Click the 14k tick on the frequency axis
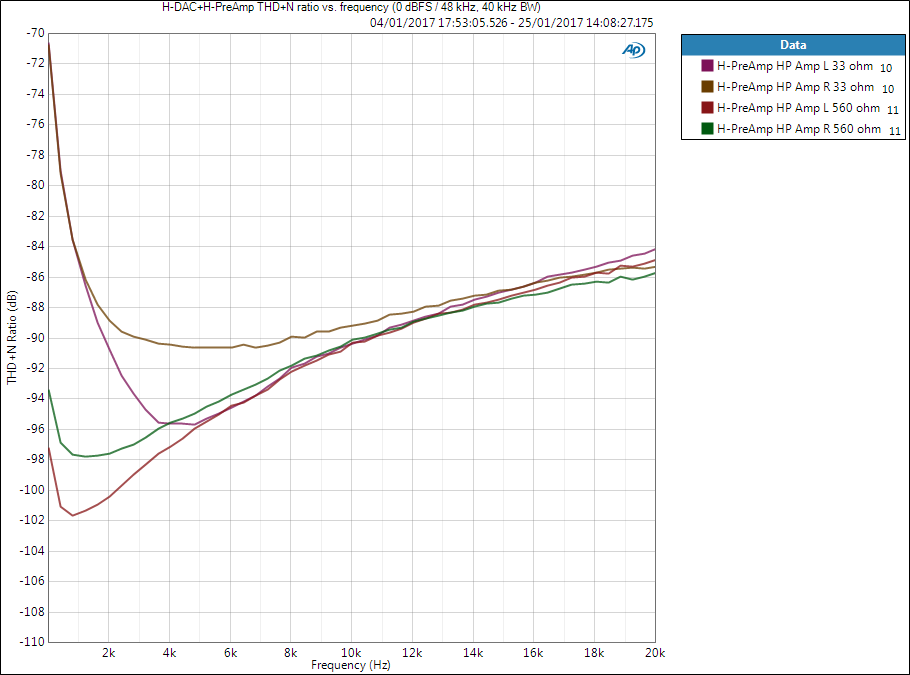 [x=473, y=652]
